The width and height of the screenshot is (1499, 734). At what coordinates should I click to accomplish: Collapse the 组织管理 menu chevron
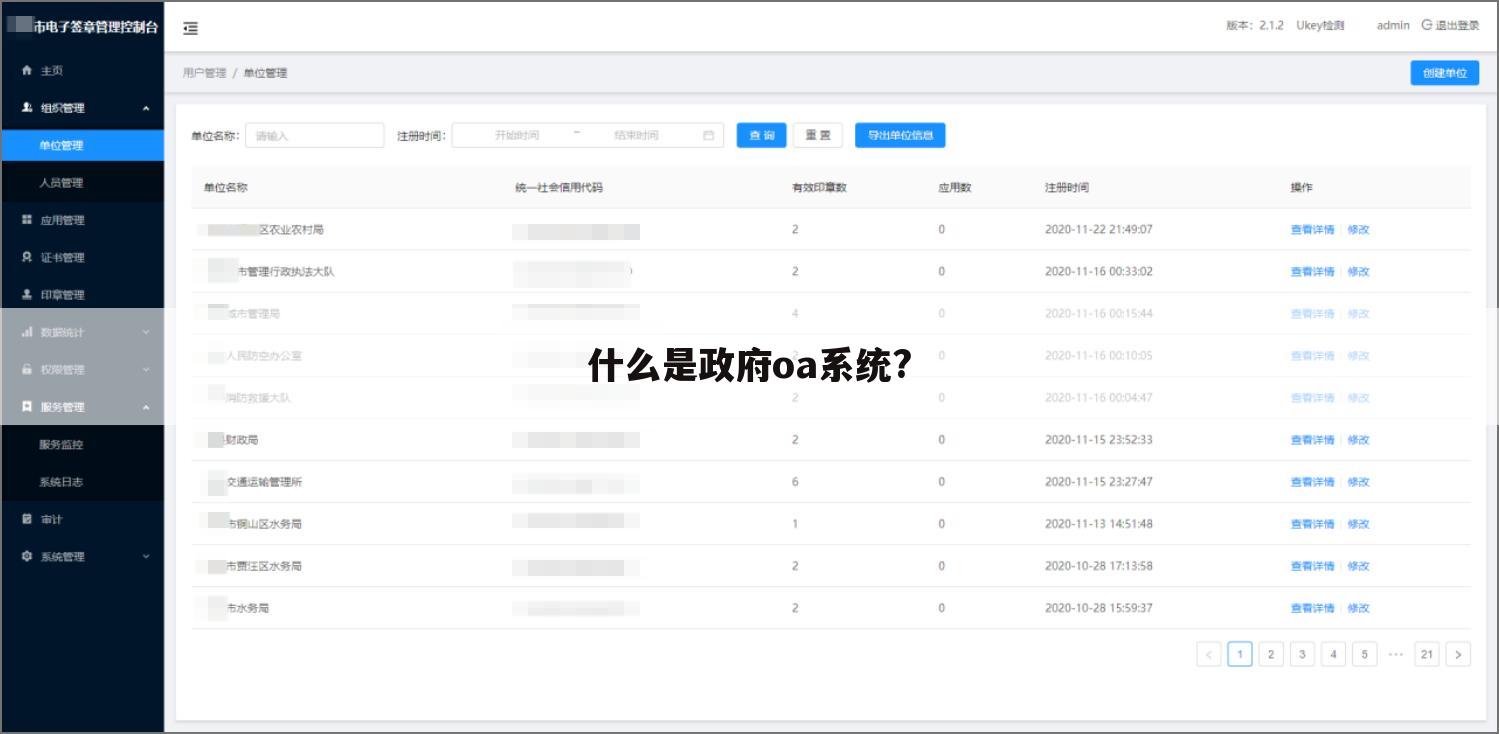click(x=146, y=108)
